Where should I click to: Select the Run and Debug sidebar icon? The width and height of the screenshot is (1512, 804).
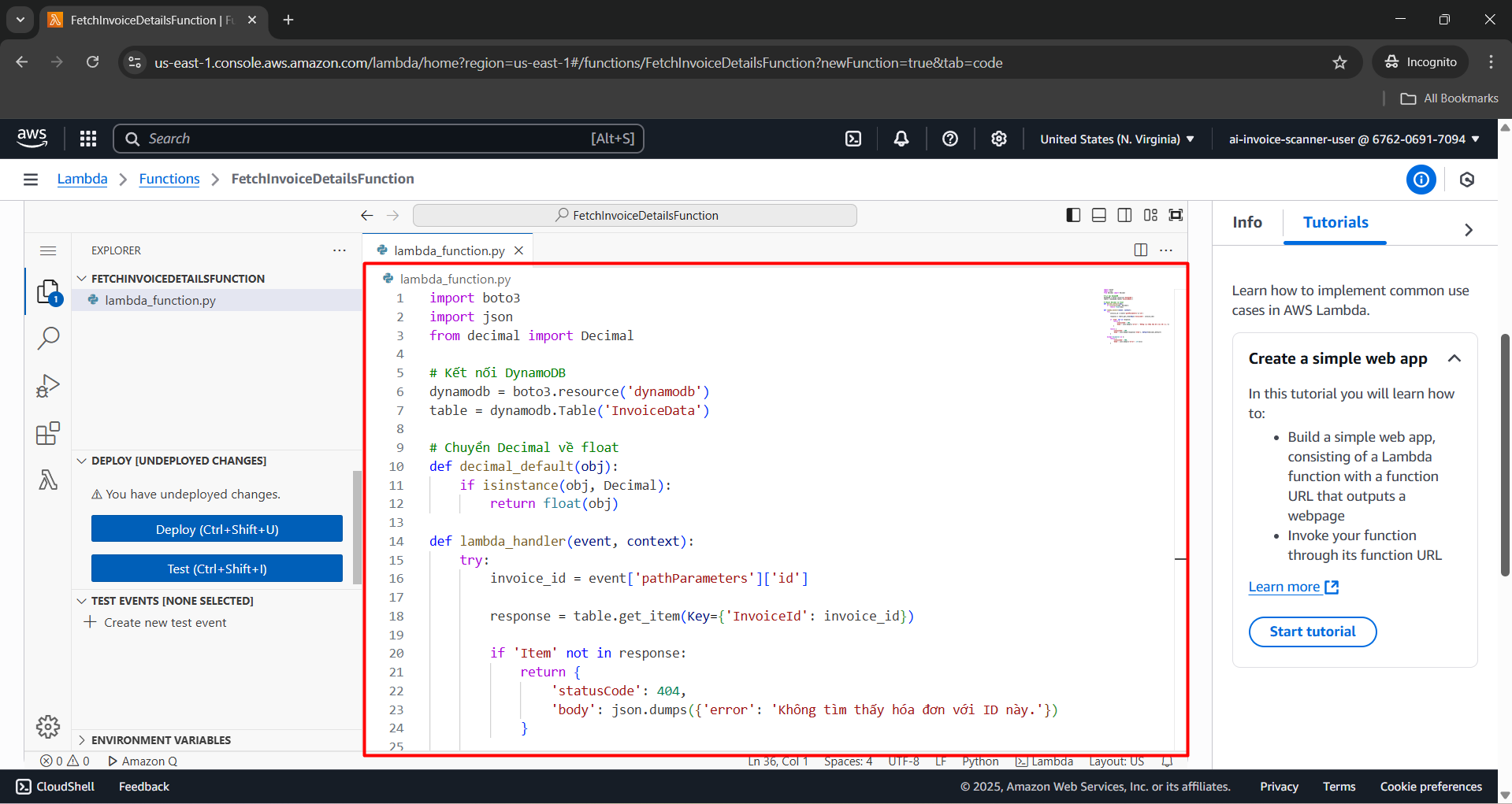[48, 386]
